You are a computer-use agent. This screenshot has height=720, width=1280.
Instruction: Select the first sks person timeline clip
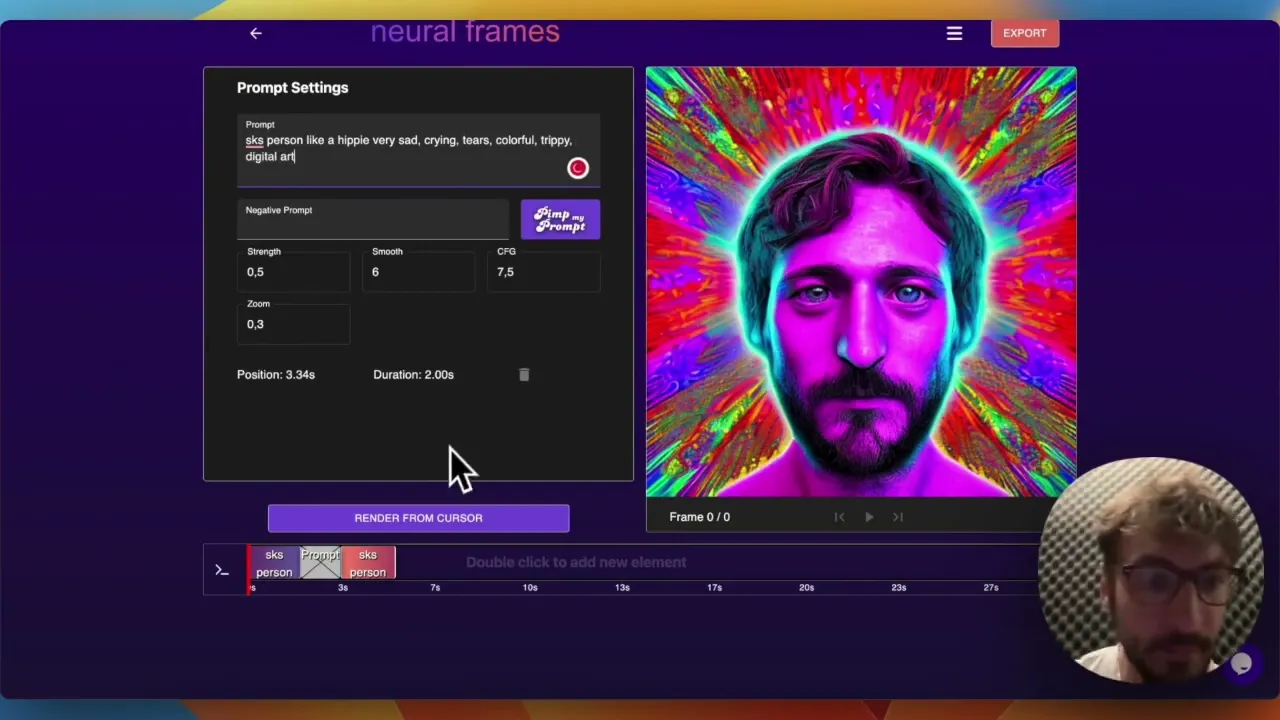coord(274,563)
